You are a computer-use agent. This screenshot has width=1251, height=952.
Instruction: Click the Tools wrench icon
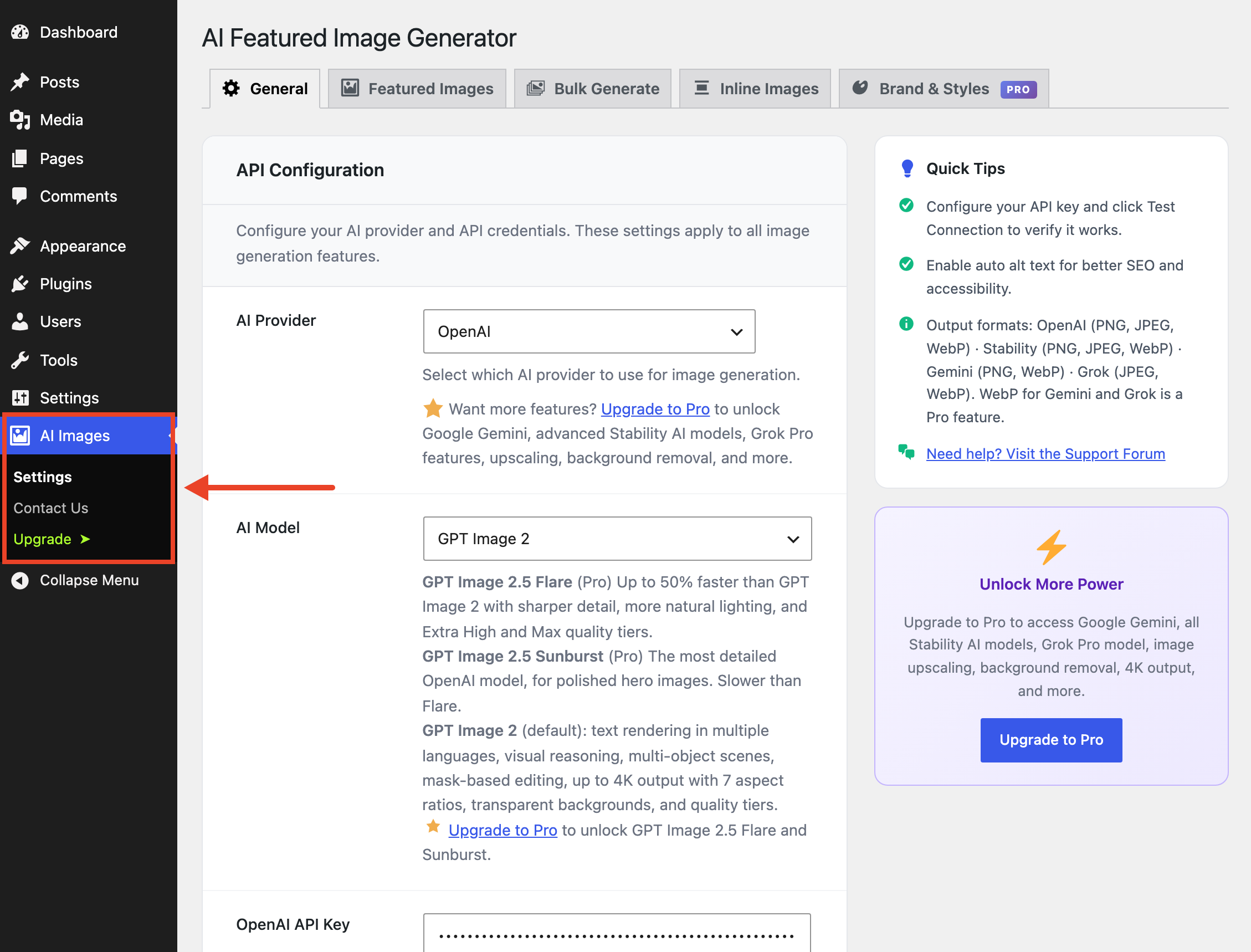[20, 360]
